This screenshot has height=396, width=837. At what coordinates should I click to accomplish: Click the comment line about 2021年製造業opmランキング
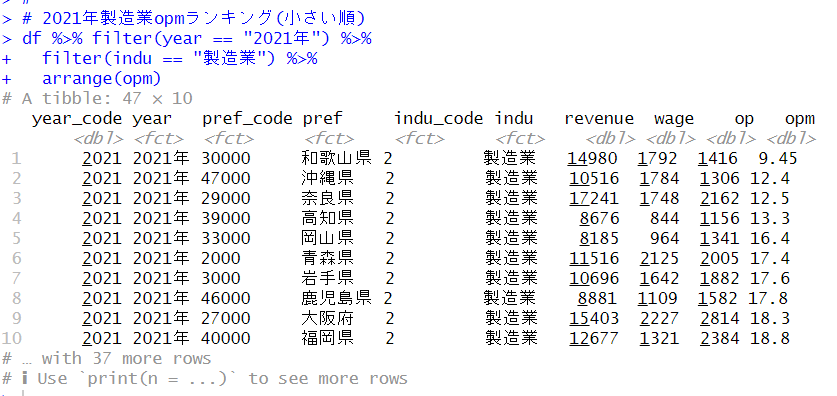tap(193, 18)
